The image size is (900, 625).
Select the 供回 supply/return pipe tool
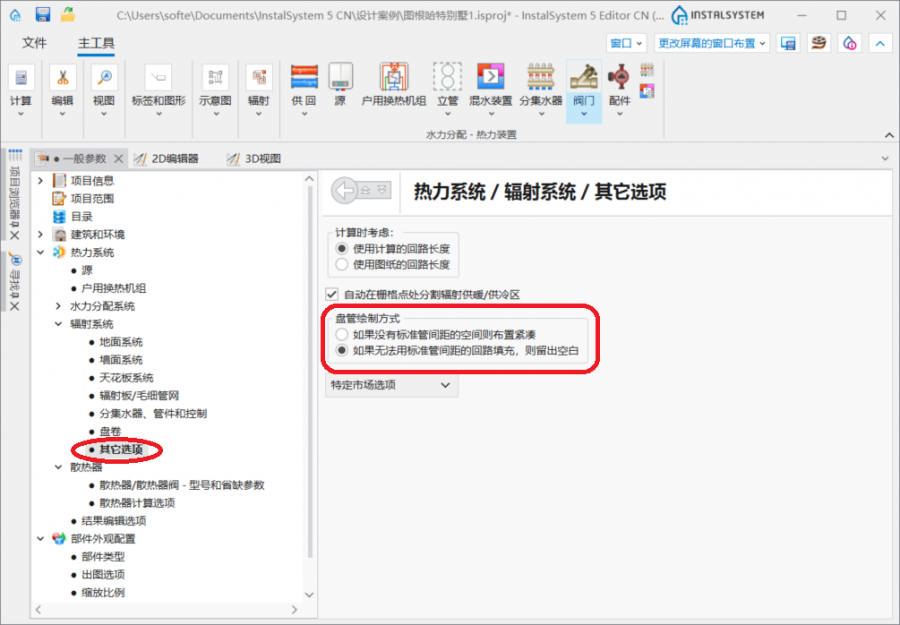[304, 78]
